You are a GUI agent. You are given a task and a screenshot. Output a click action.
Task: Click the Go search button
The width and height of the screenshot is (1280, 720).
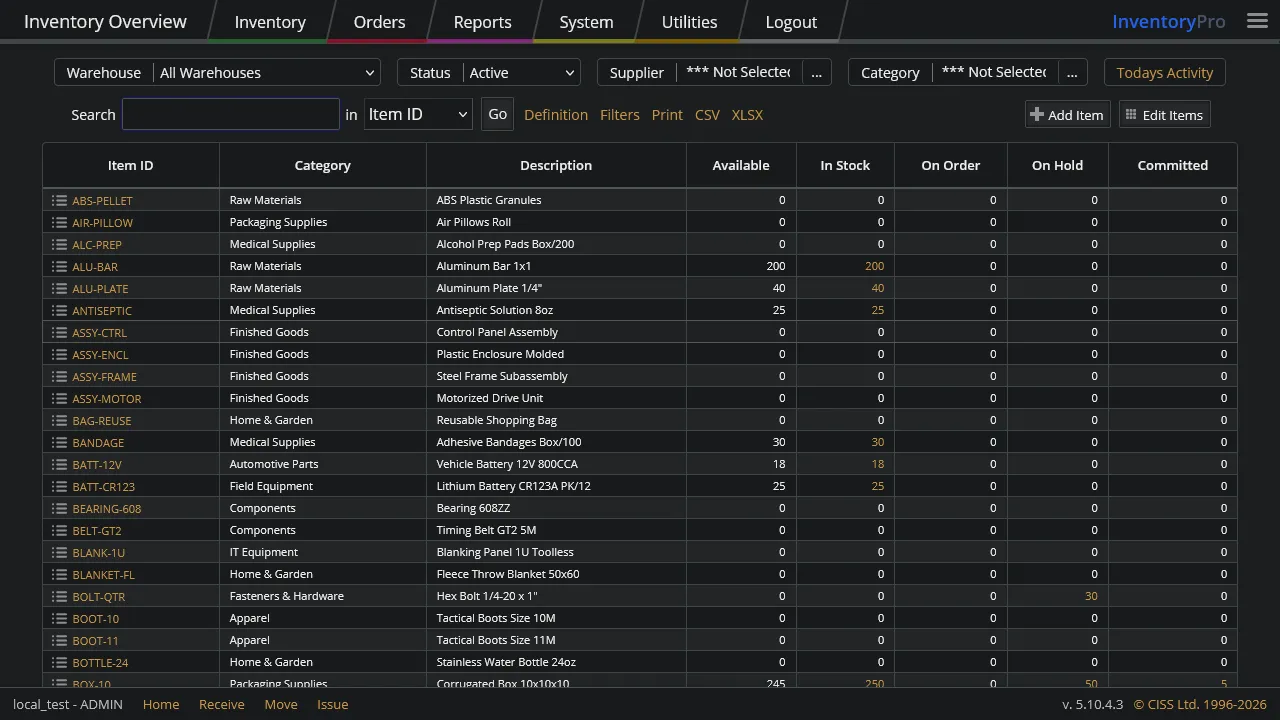point(497,114)
